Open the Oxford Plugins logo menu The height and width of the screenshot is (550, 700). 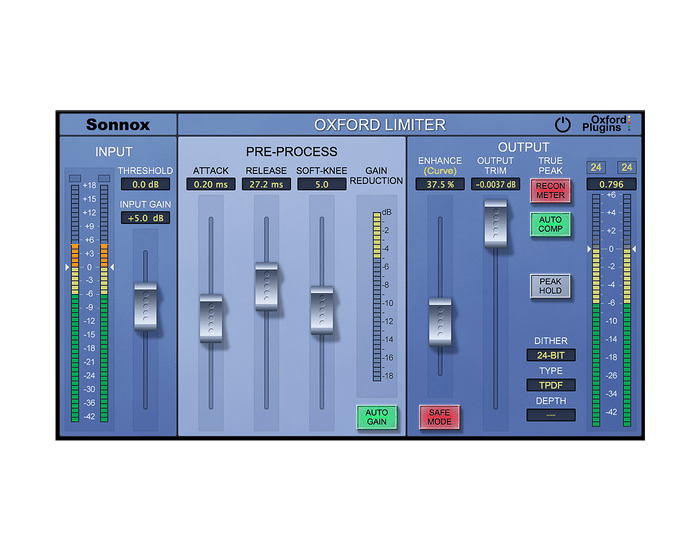pyautogui.click(x=606, y=124)
